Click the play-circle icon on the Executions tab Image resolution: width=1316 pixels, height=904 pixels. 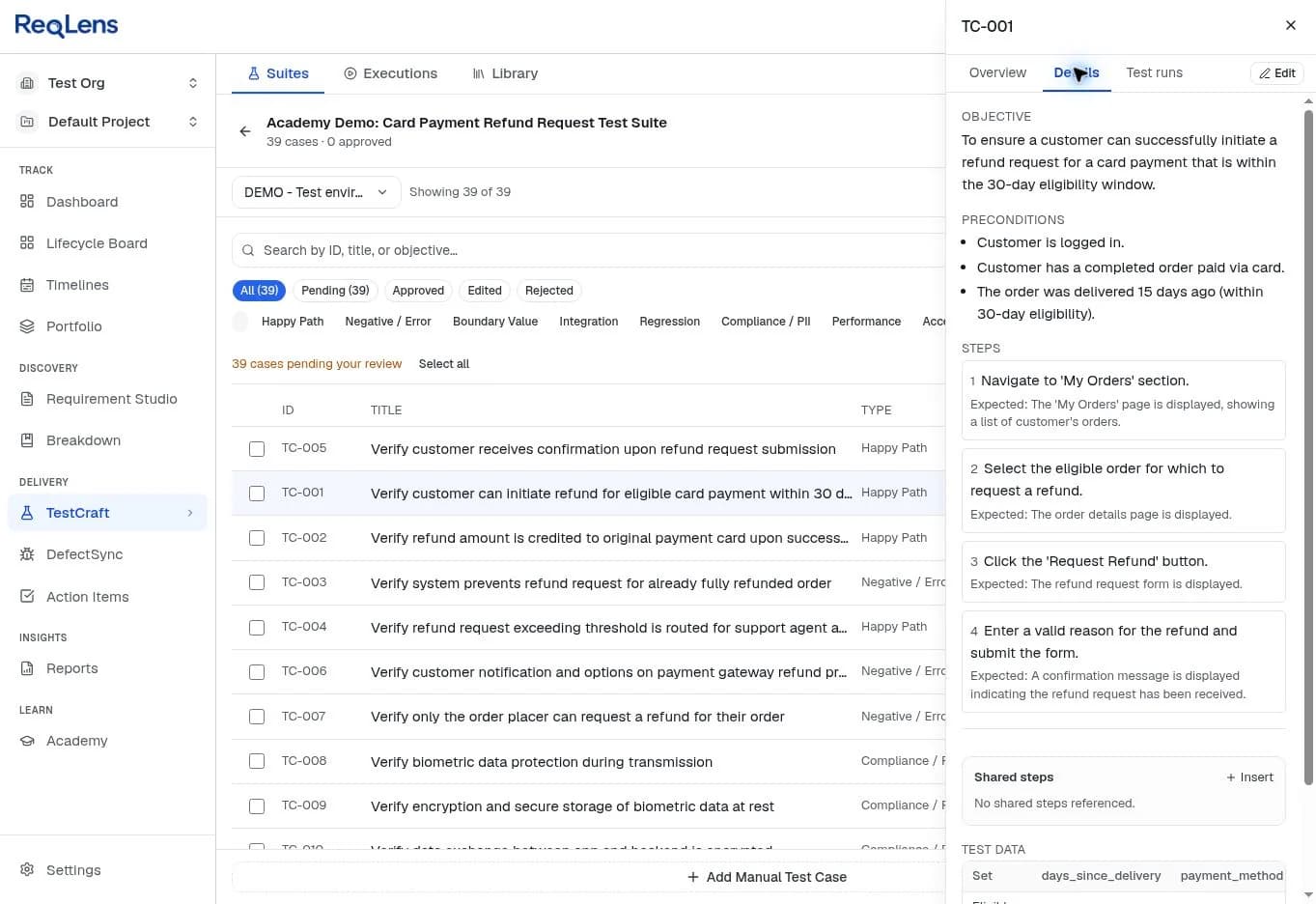pyautogui.click(x=350, y=73)
